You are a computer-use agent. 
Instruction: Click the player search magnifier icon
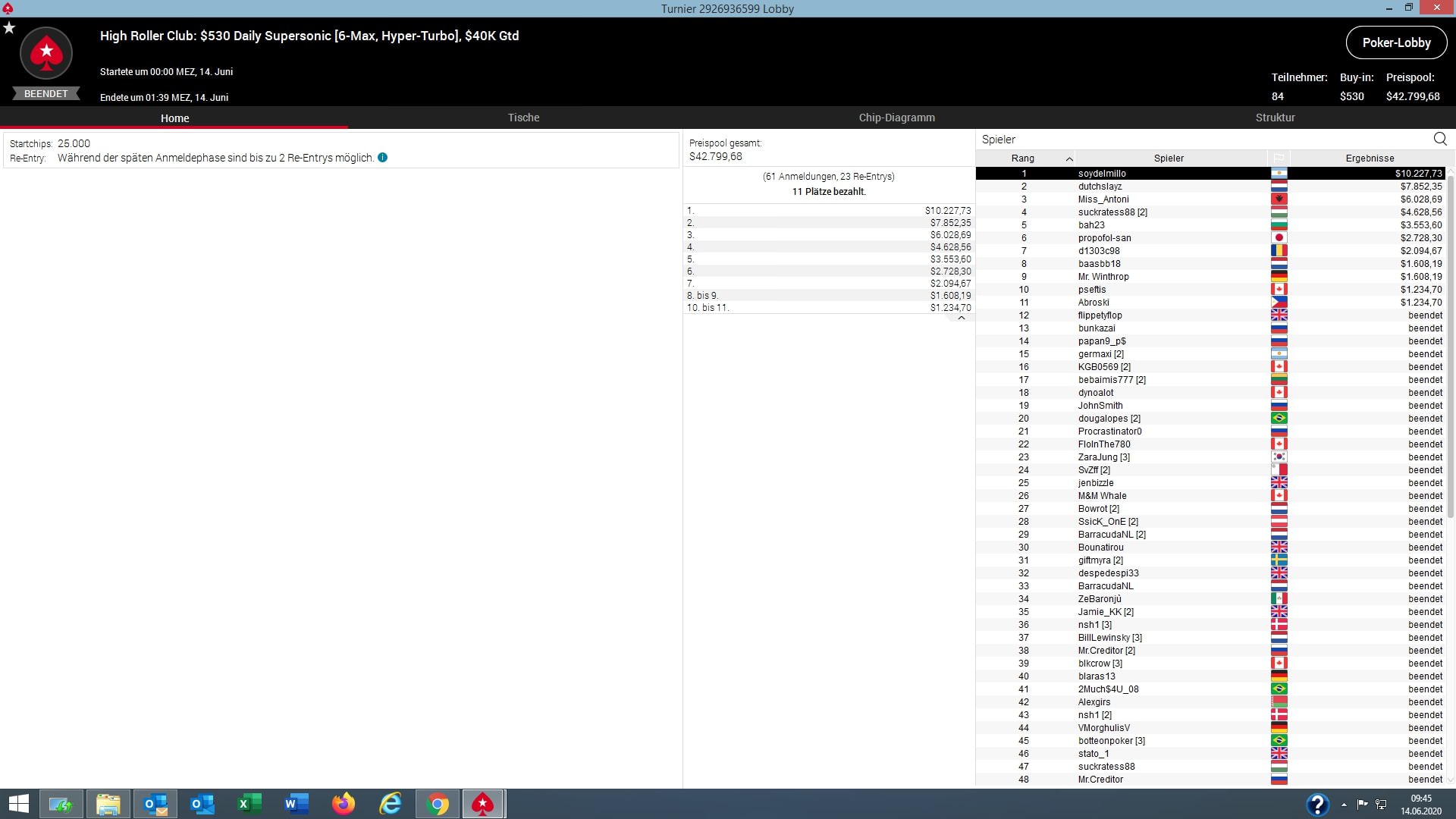point(1440,139)
